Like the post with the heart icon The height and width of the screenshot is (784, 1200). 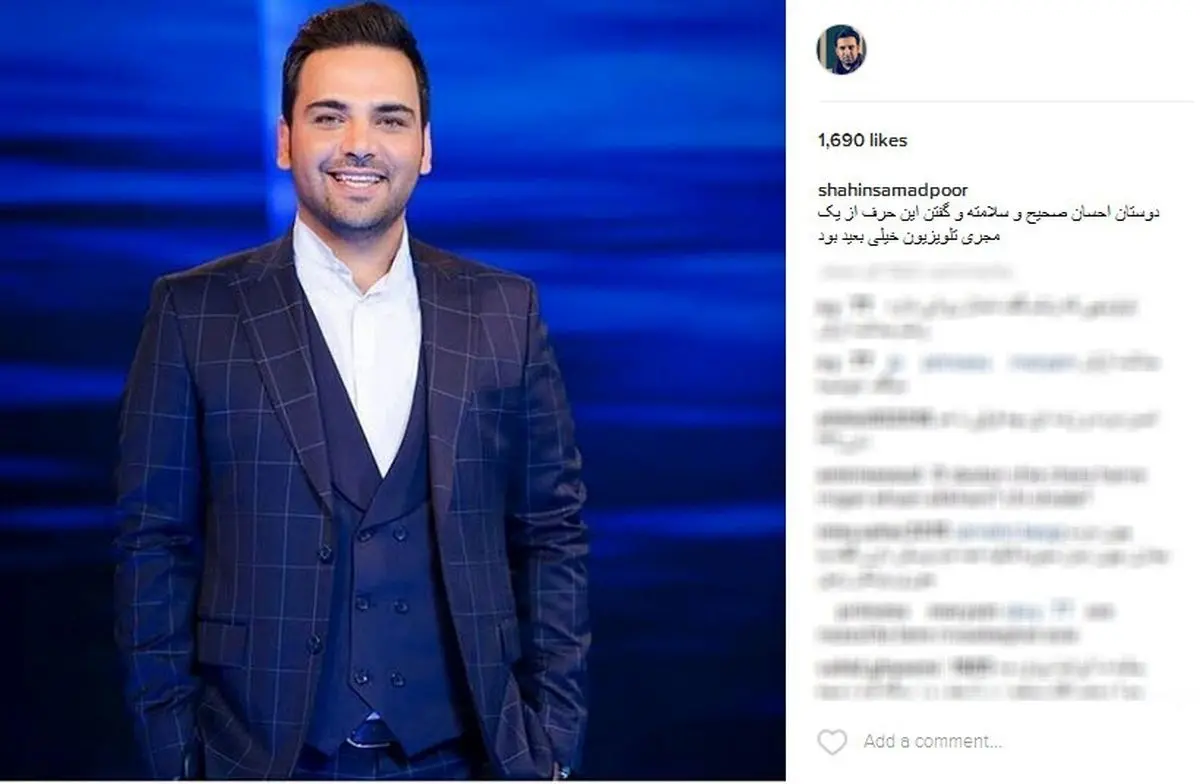pyautogui.click(x=832, y=741)
